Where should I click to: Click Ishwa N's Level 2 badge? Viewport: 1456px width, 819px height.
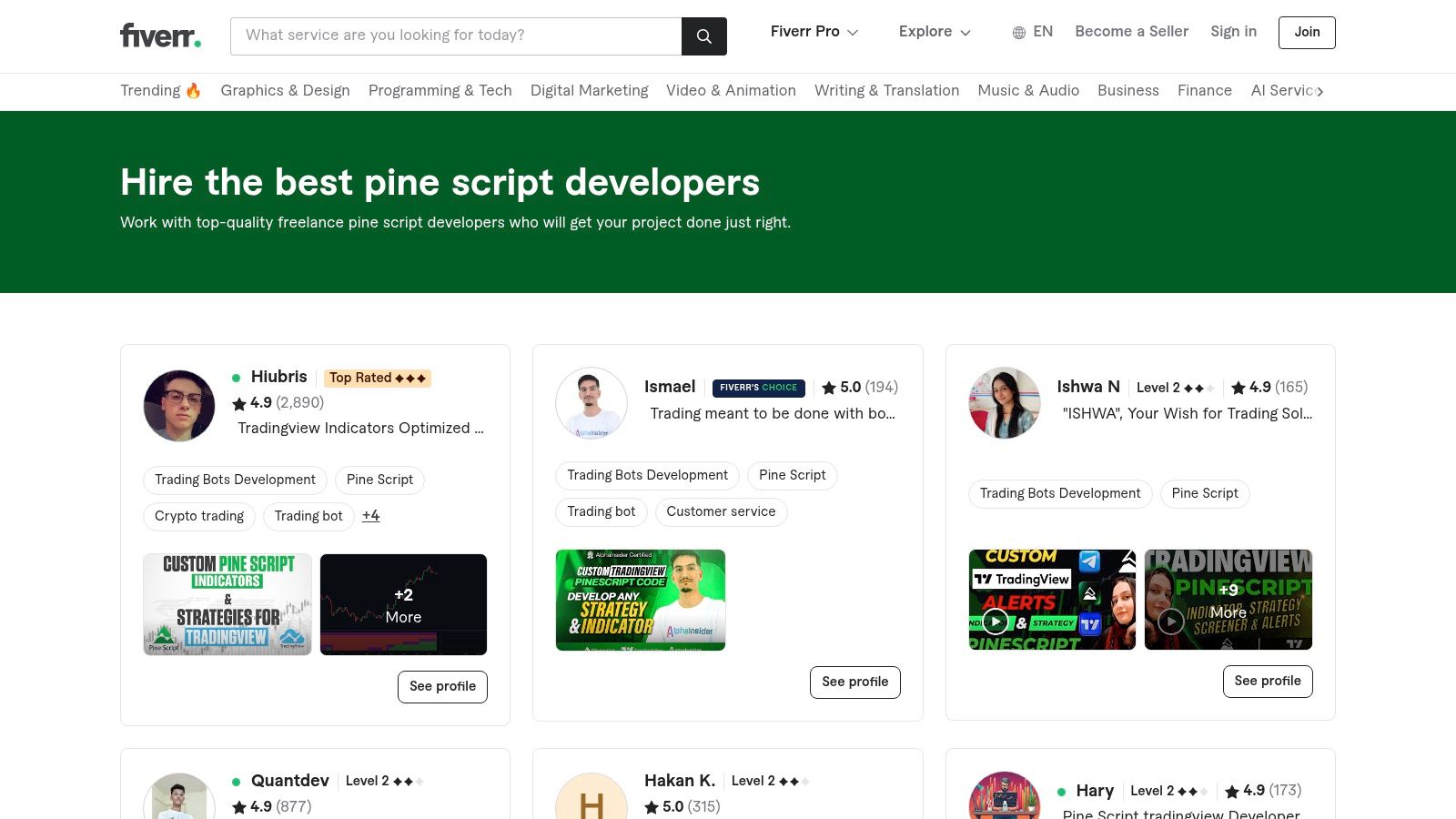point(1176,388)
